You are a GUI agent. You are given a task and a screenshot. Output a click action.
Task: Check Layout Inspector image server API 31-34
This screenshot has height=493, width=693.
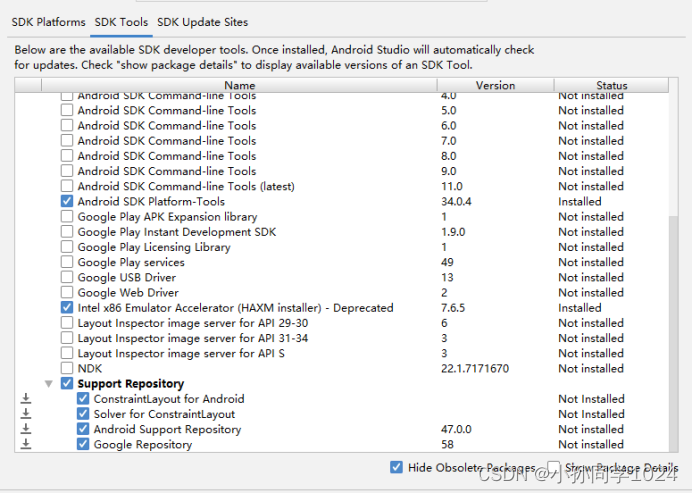67,338
